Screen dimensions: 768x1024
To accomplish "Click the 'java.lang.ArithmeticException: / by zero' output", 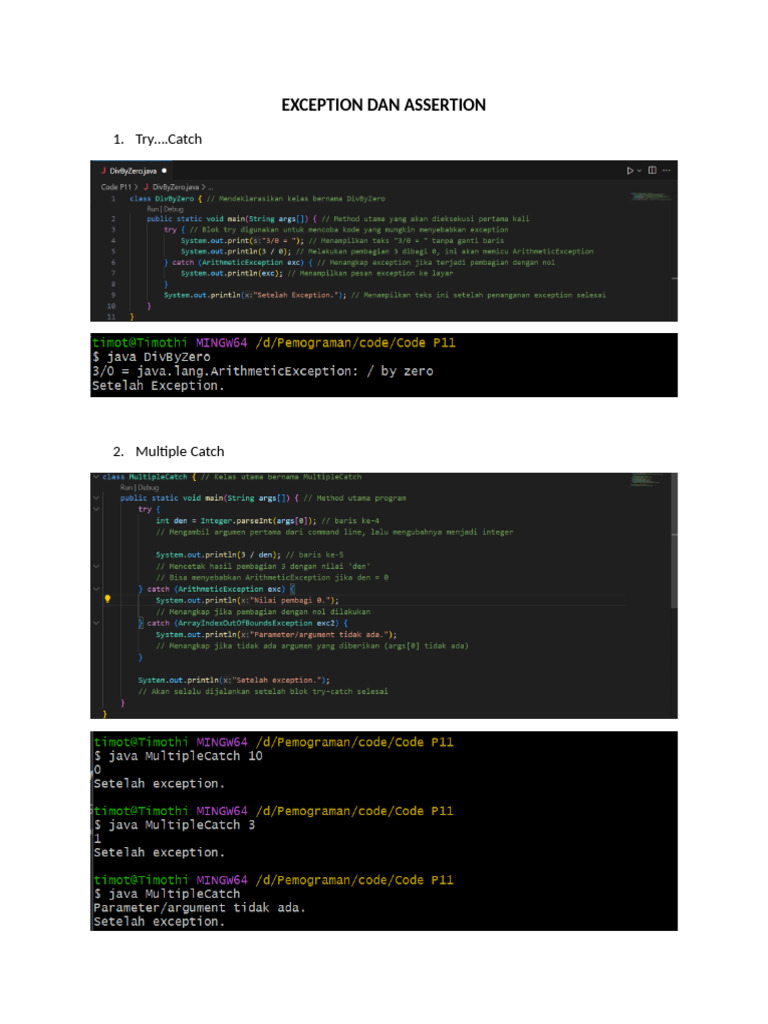I will coord(285,371).
